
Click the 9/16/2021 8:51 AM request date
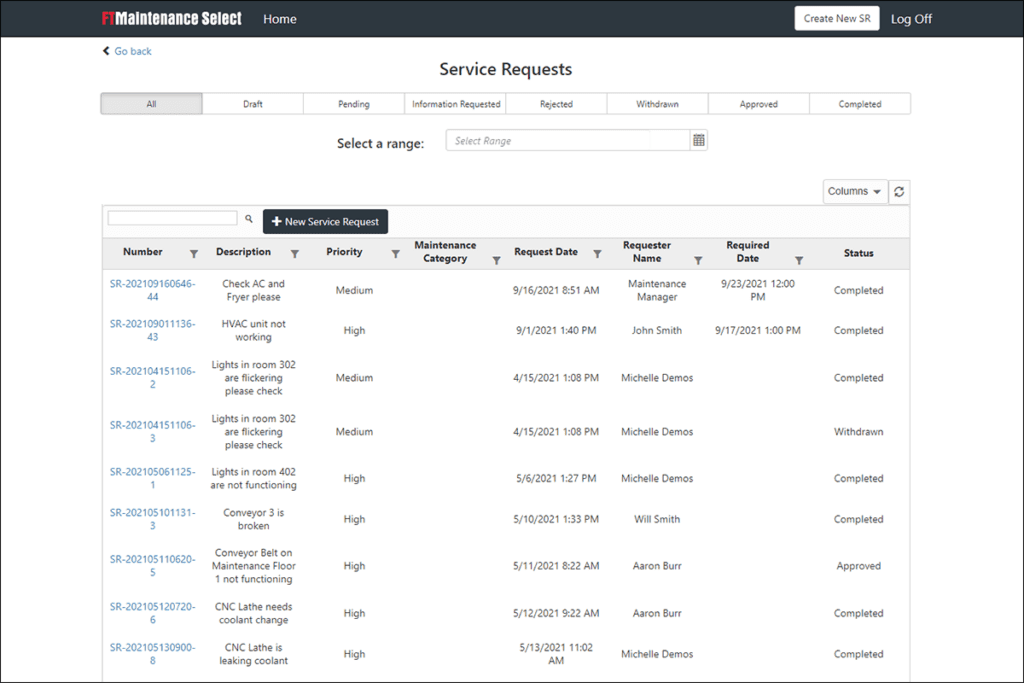click(556, 291)
